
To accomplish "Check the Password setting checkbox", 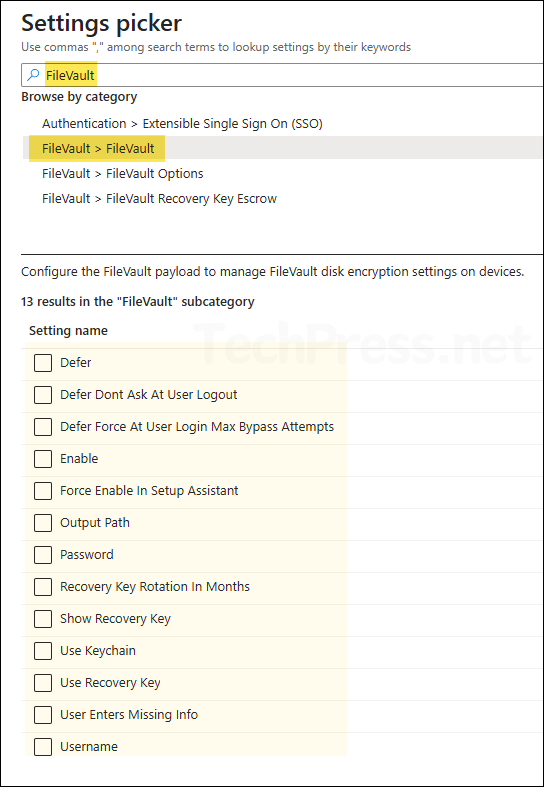I will pyautogui.click(x=43, y=555).
